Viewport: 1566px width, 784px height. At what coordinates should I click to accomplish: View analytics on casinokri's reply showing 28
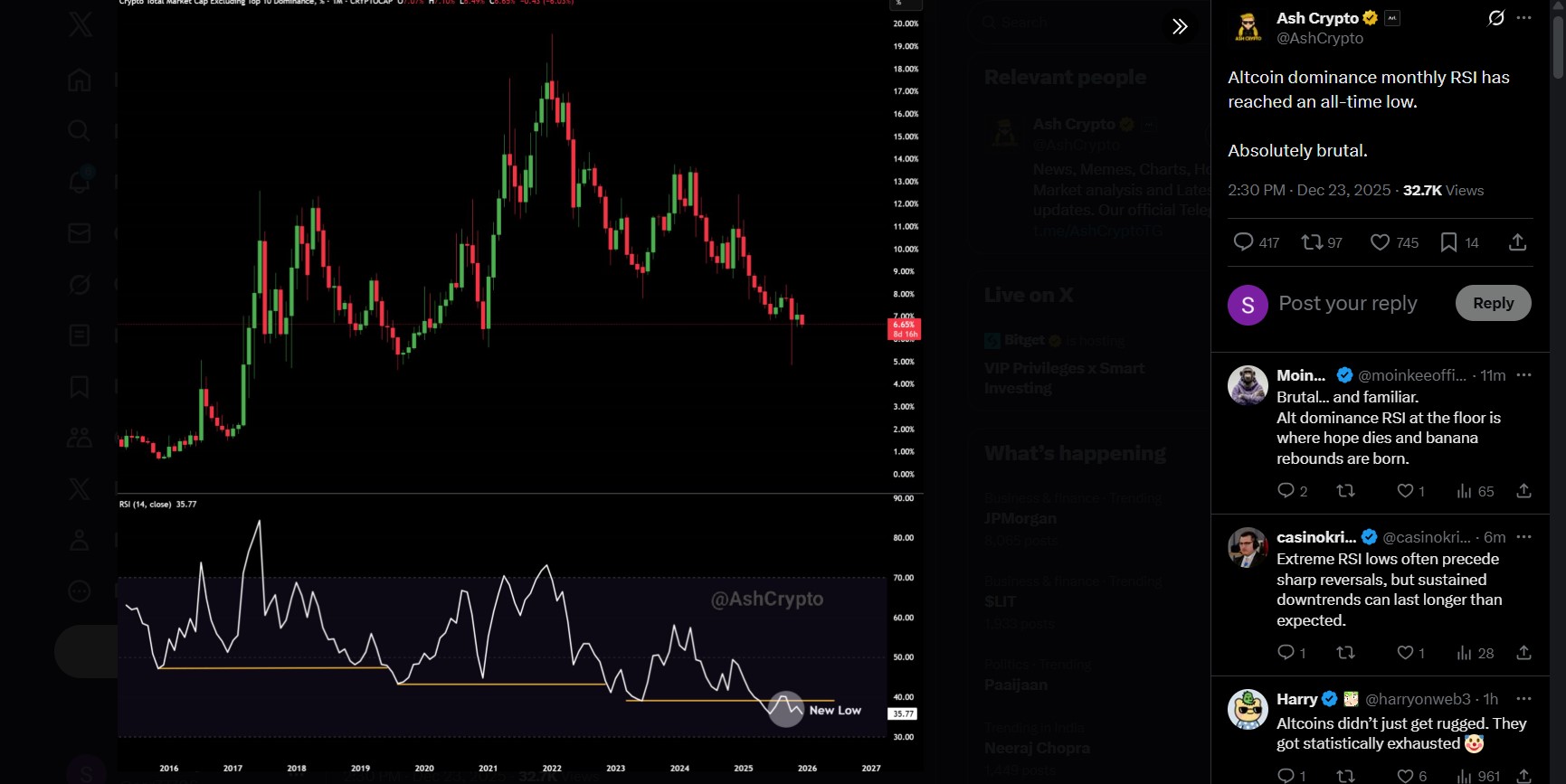pyautogui.click(x=1466, y=653)
